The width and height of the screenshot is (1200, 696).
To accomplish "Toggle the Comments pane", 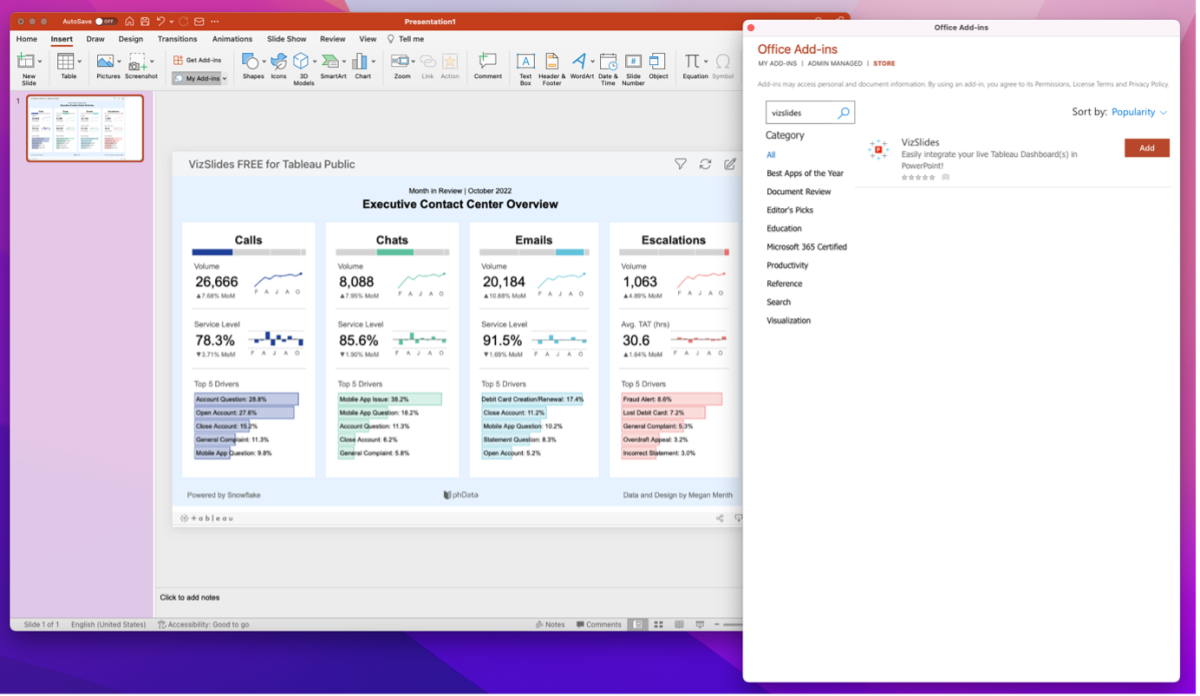I will tap(599, 623).
